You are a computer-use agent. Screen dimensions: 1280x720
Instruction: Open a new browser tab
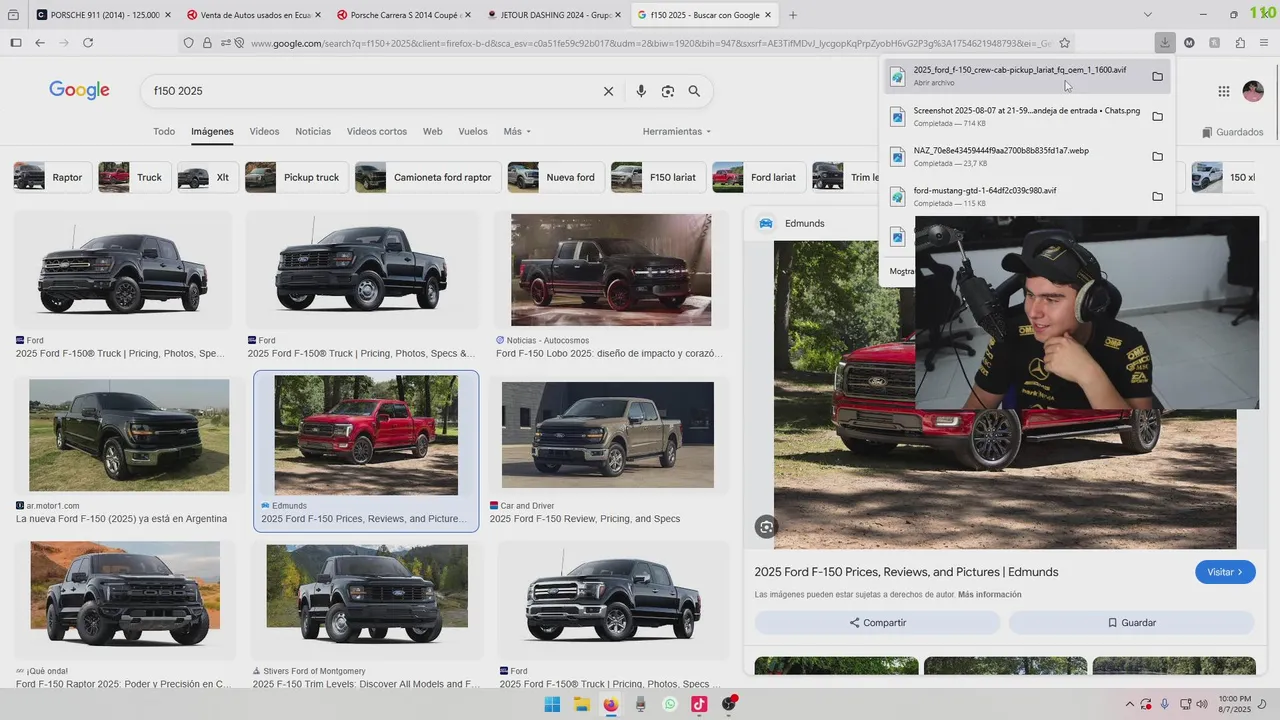coord(793,15)
